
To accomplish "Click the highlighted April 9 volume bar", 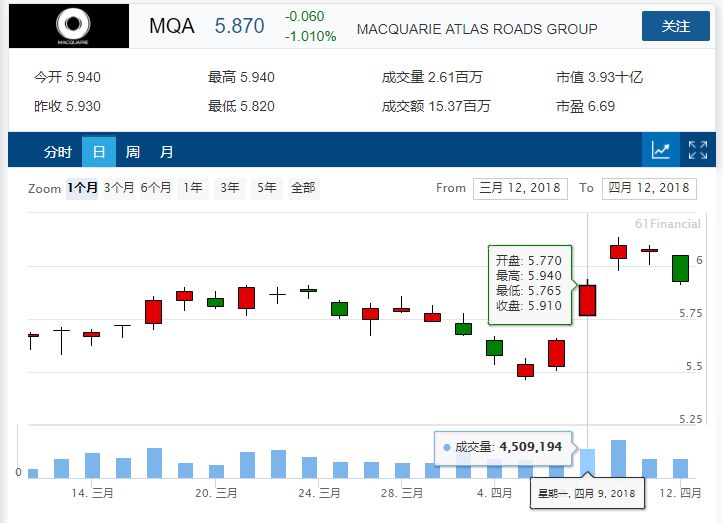I will pyautogui.click(x=587, y=463).
